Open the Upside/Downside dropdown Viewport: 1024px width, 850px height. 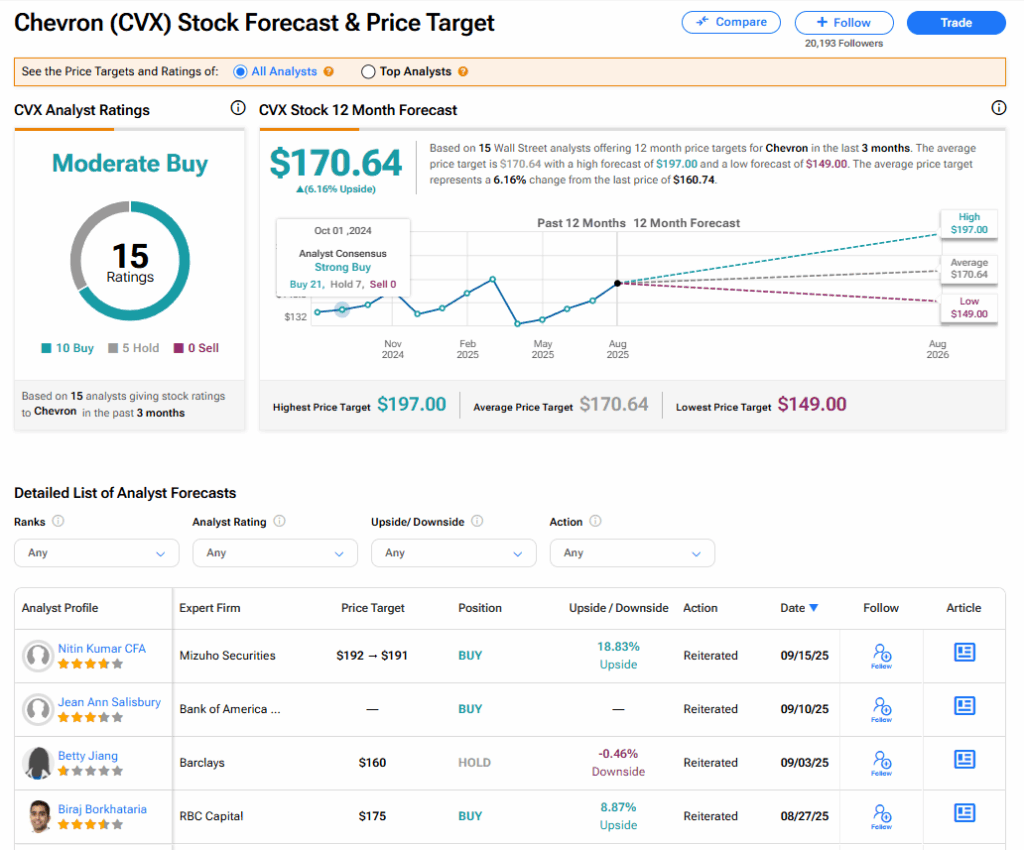[454, 553]
